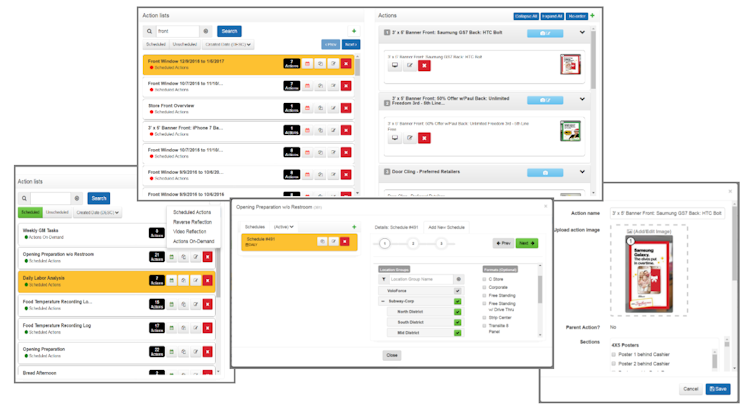This screenshot has width=750, height=410.
Task: Choose Reverse Reflection from popup menu
Action: (192, 222)
